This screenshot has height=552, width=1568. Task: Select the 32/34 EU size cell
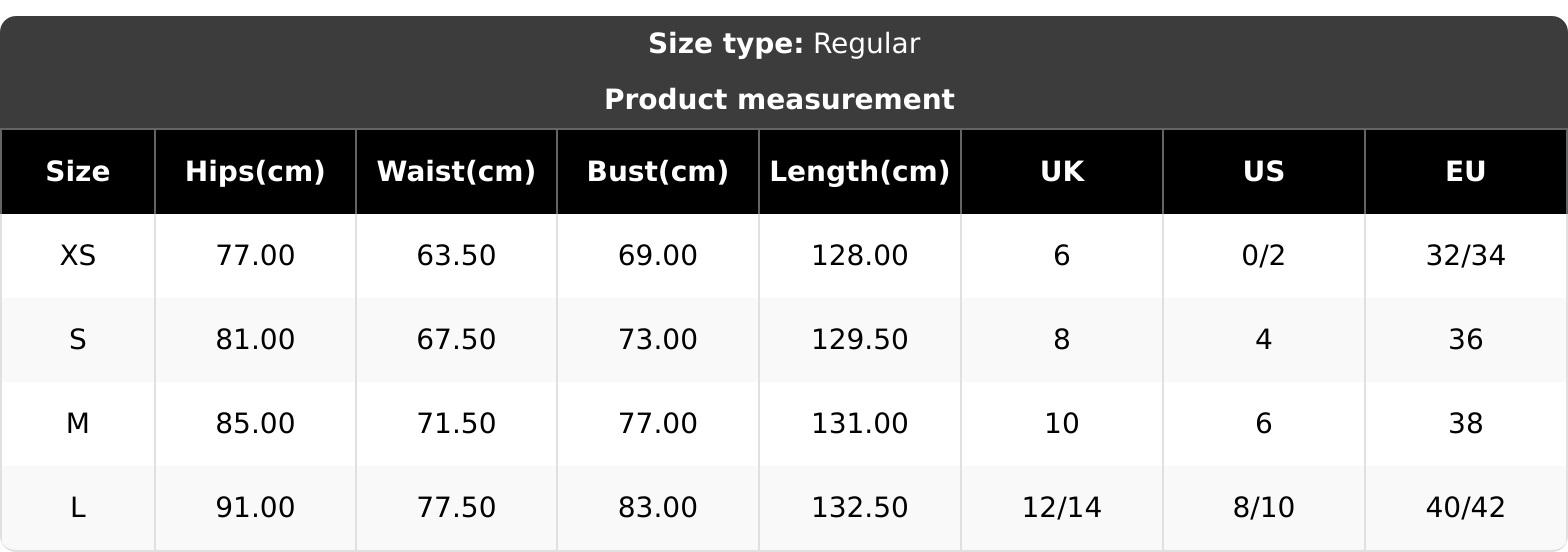(x=1465, y=256)
